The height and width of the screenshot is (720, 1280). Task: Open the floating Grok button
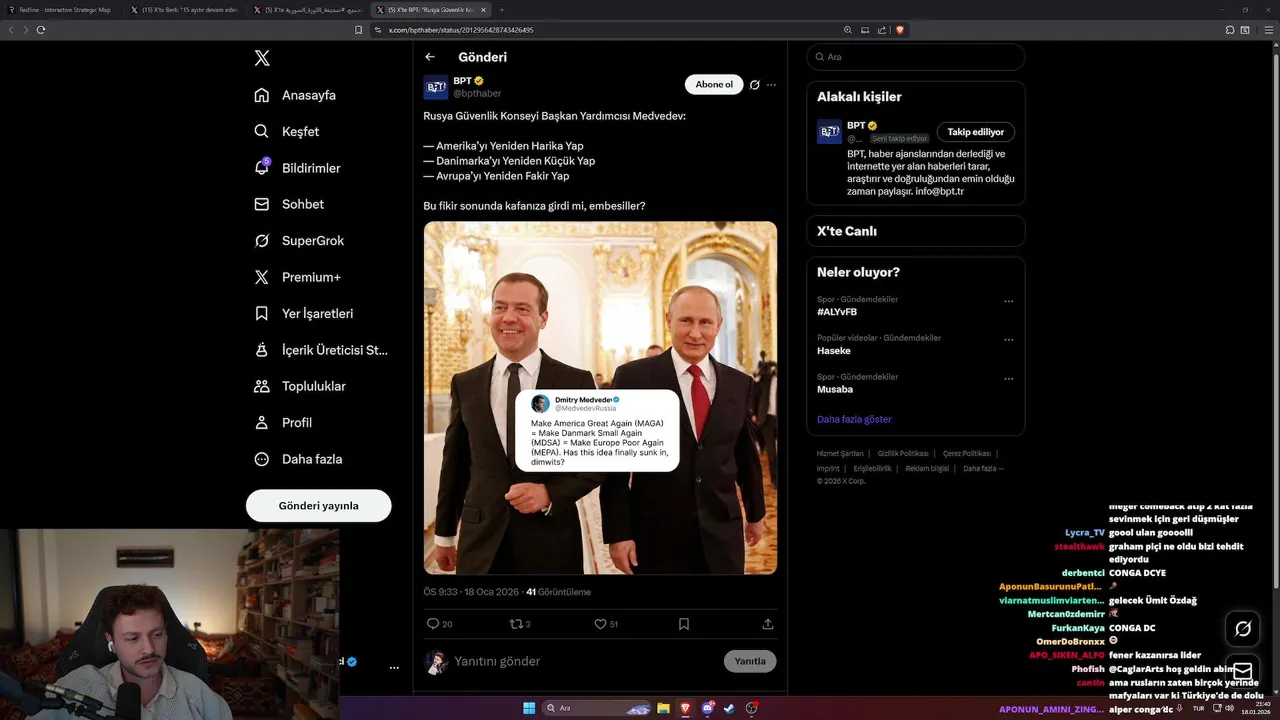(1243, 629)
